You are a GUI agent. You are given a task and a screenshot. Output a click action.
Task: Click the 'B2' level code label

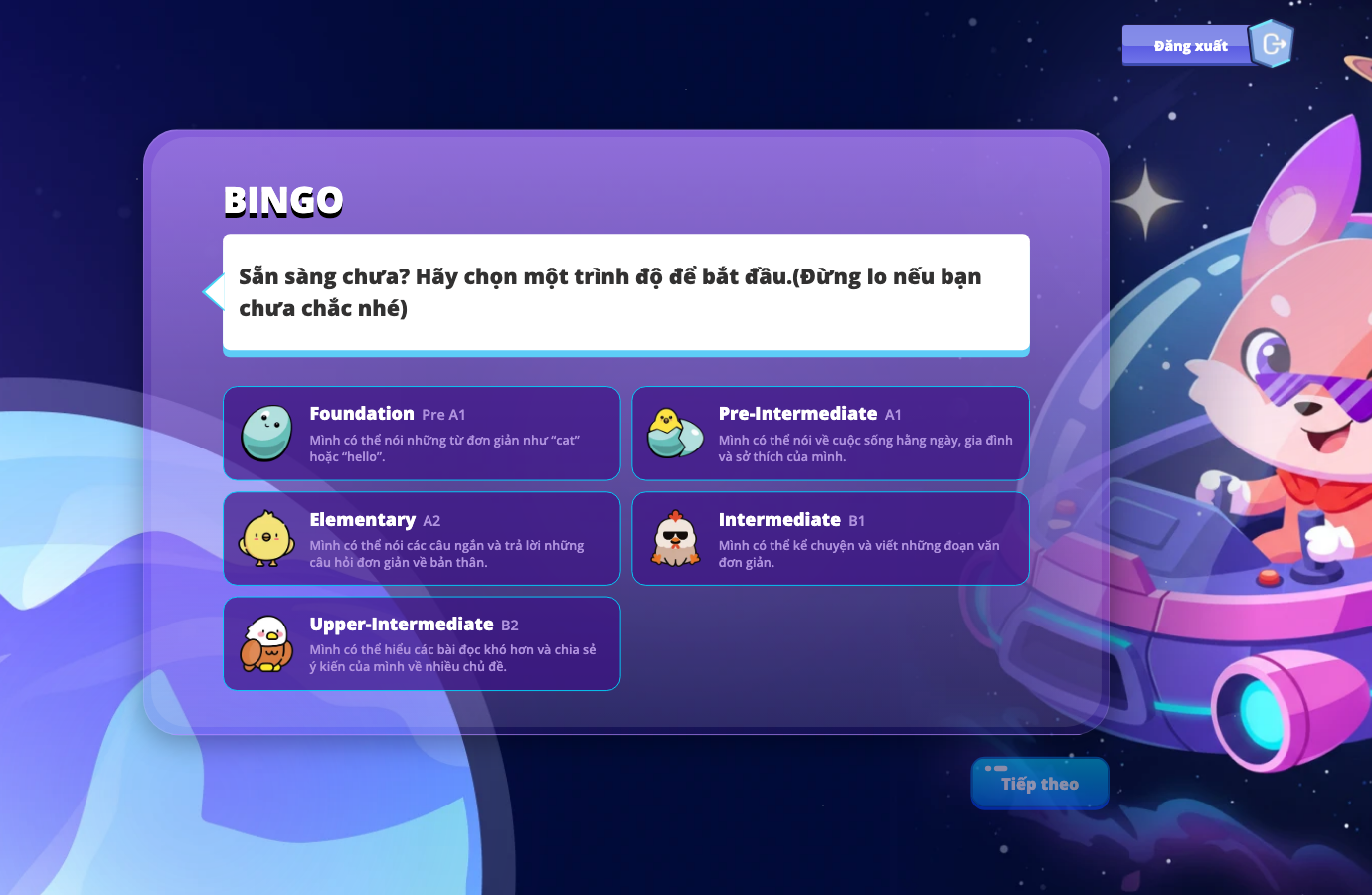[510, 626]
